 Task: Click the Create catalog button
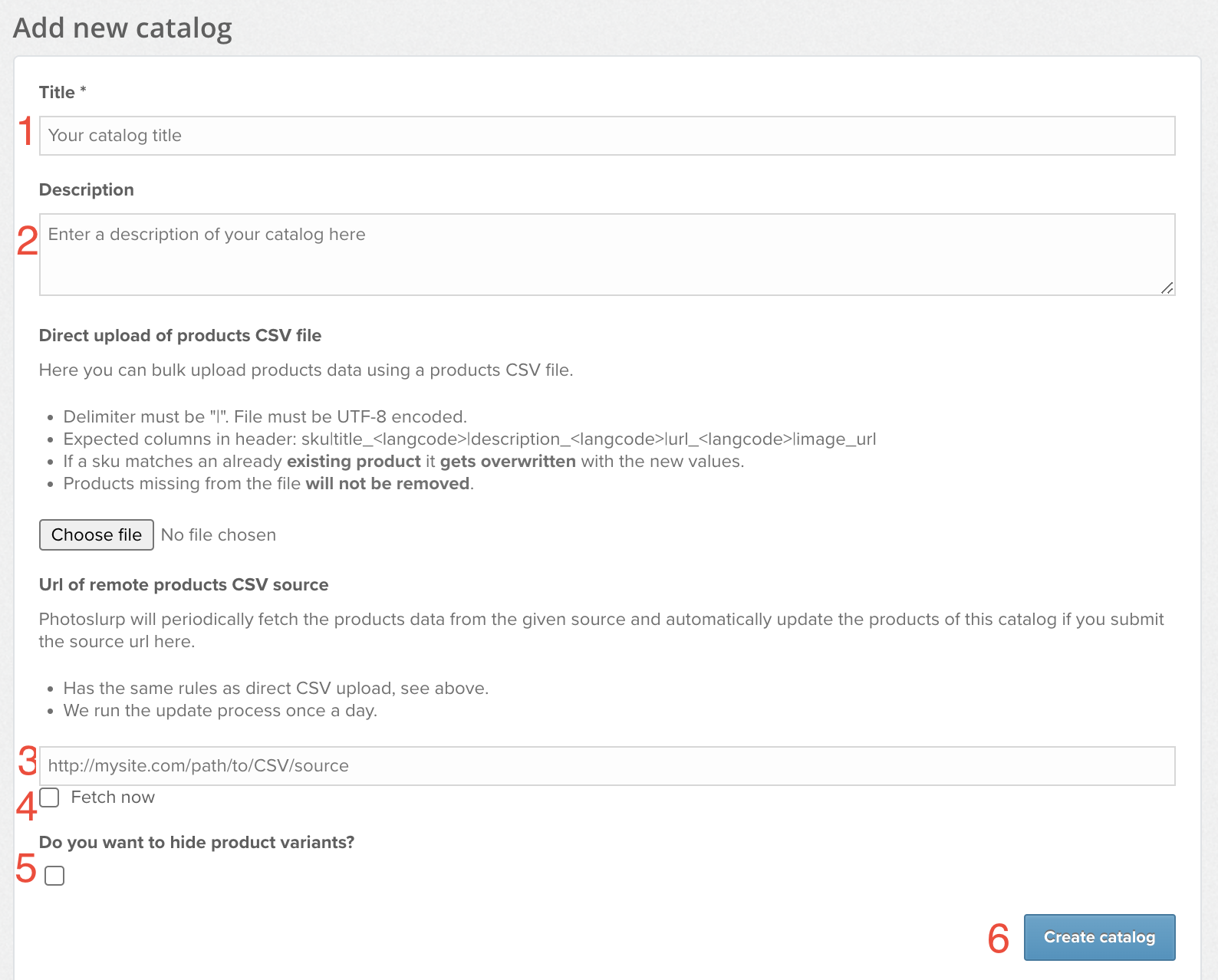click(x=1099, y=937)
